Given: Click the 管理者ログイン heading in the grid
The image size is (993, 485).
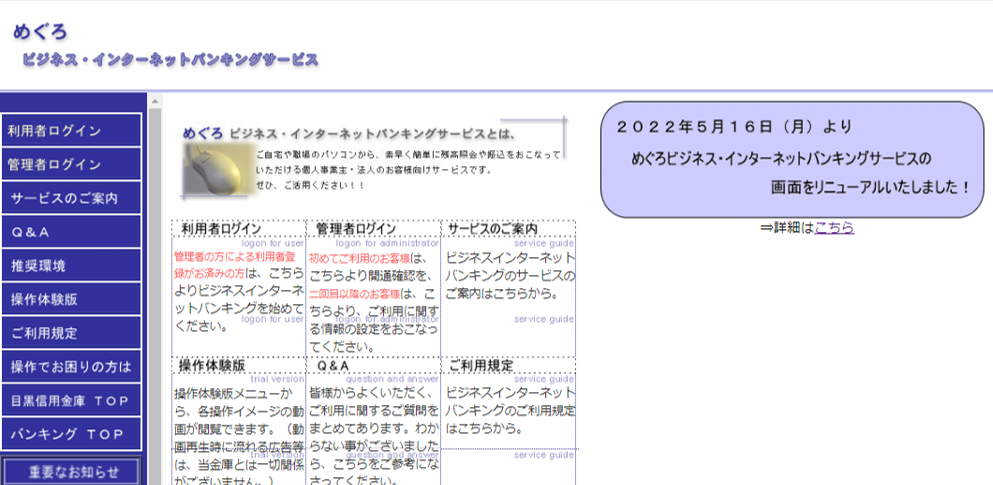Looking at the screenshot, I should (x=356, y=229).
